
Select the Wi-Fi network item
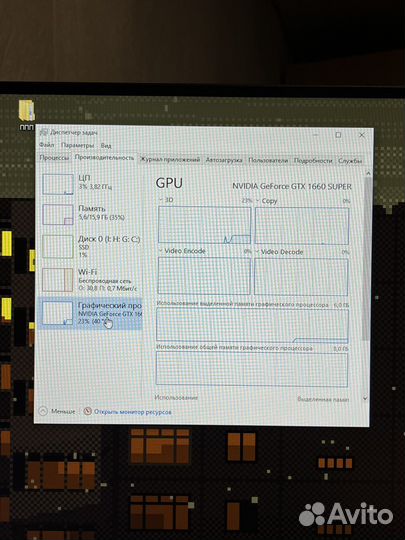pos(89,280)
